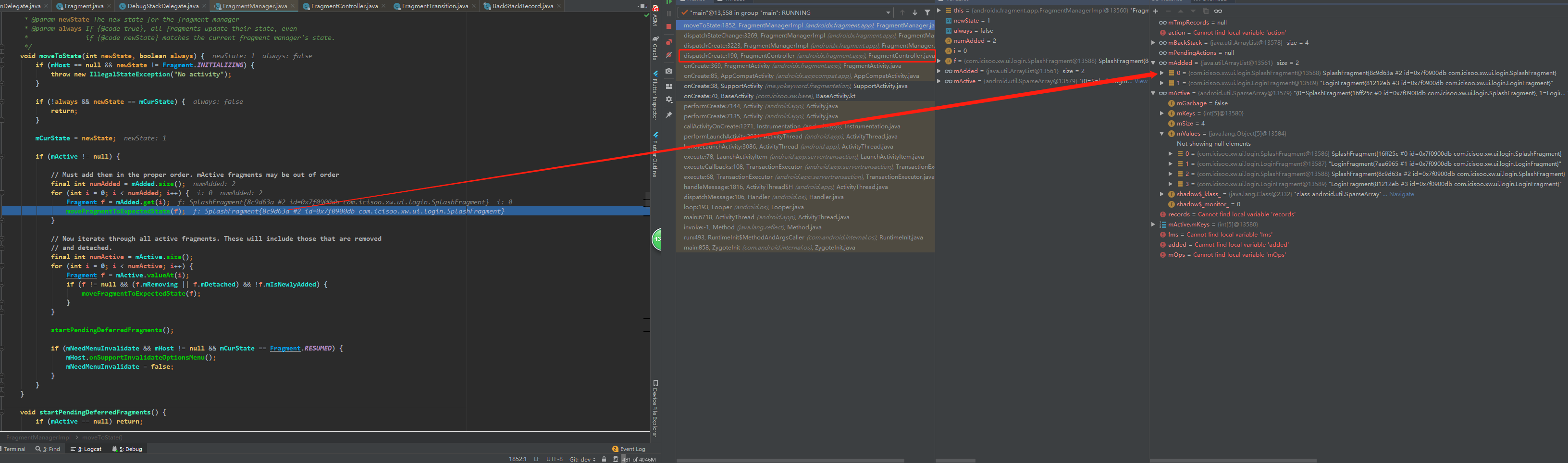1568x463 pixels.
Task: Click the Navigate link for shadow$_klass_
Action: tap(1402, 194)
